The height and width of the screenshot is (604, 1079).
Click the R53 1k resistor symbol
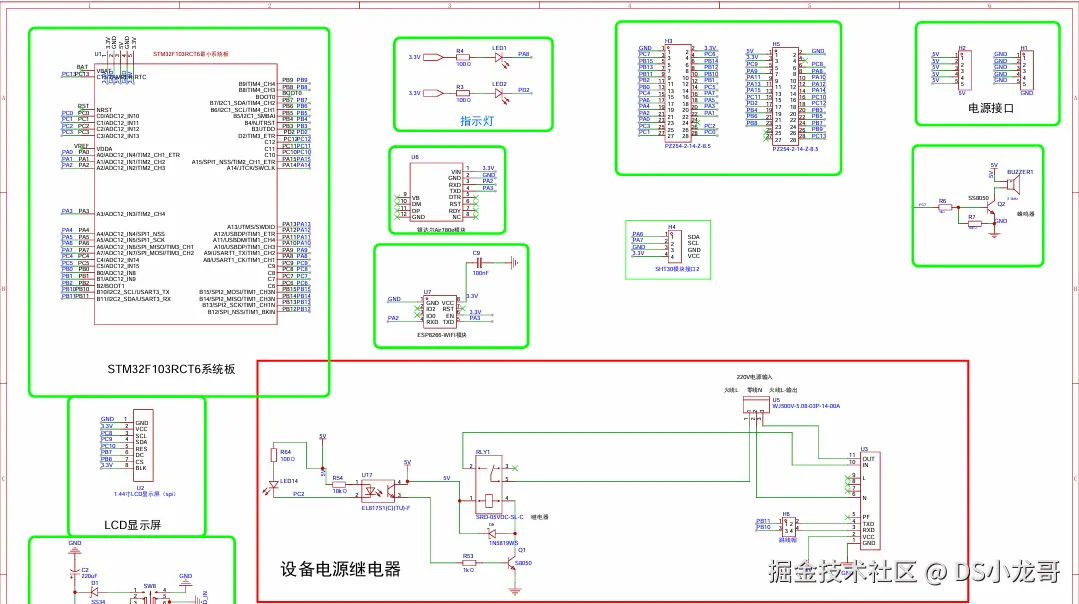coord(469,563)
